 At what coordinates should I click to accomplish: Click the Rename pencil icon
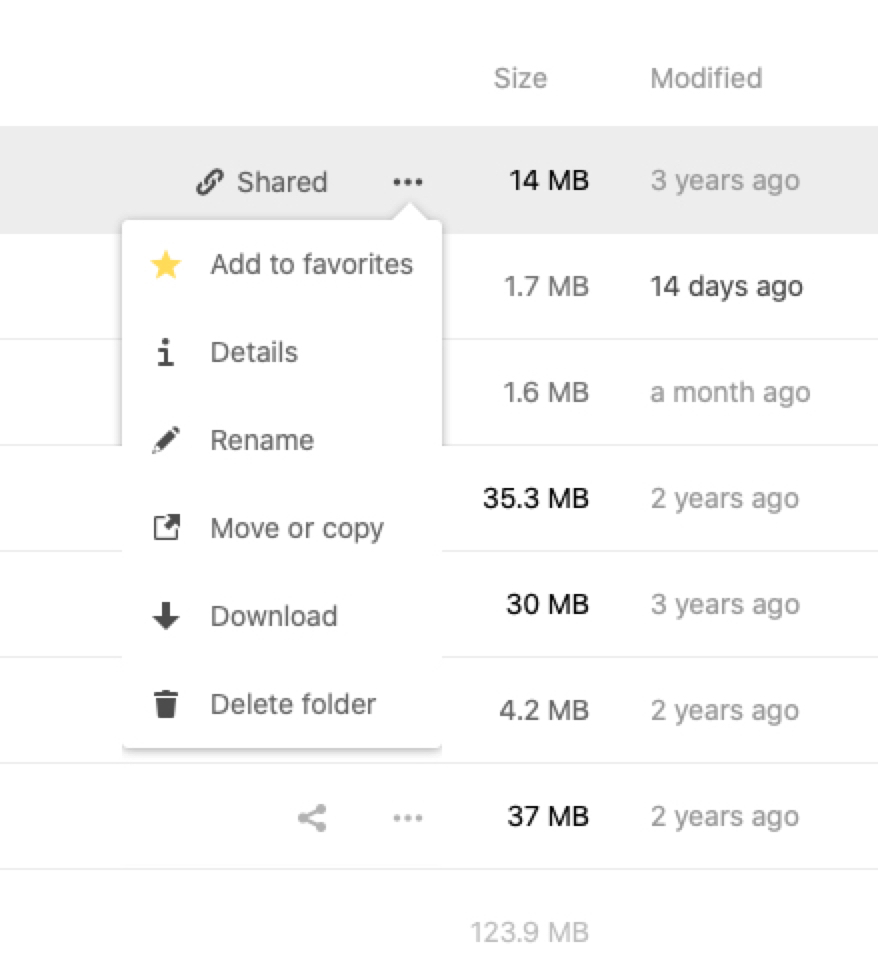tap(166, 441)
